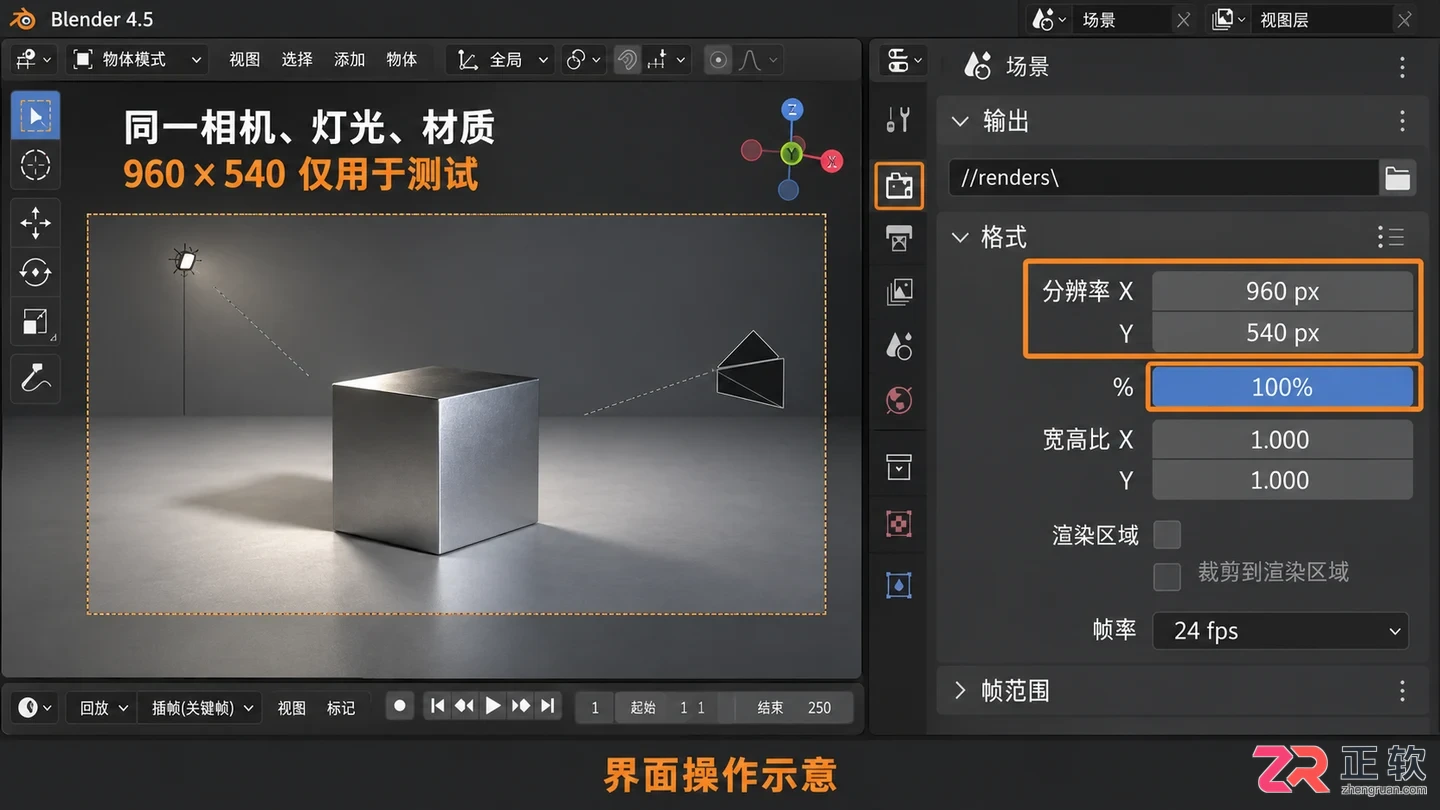Open the Collection properties tab box icon
The height and width of the screenshot is (810, 1440).
pyautogui.click(x=898, y=466)
